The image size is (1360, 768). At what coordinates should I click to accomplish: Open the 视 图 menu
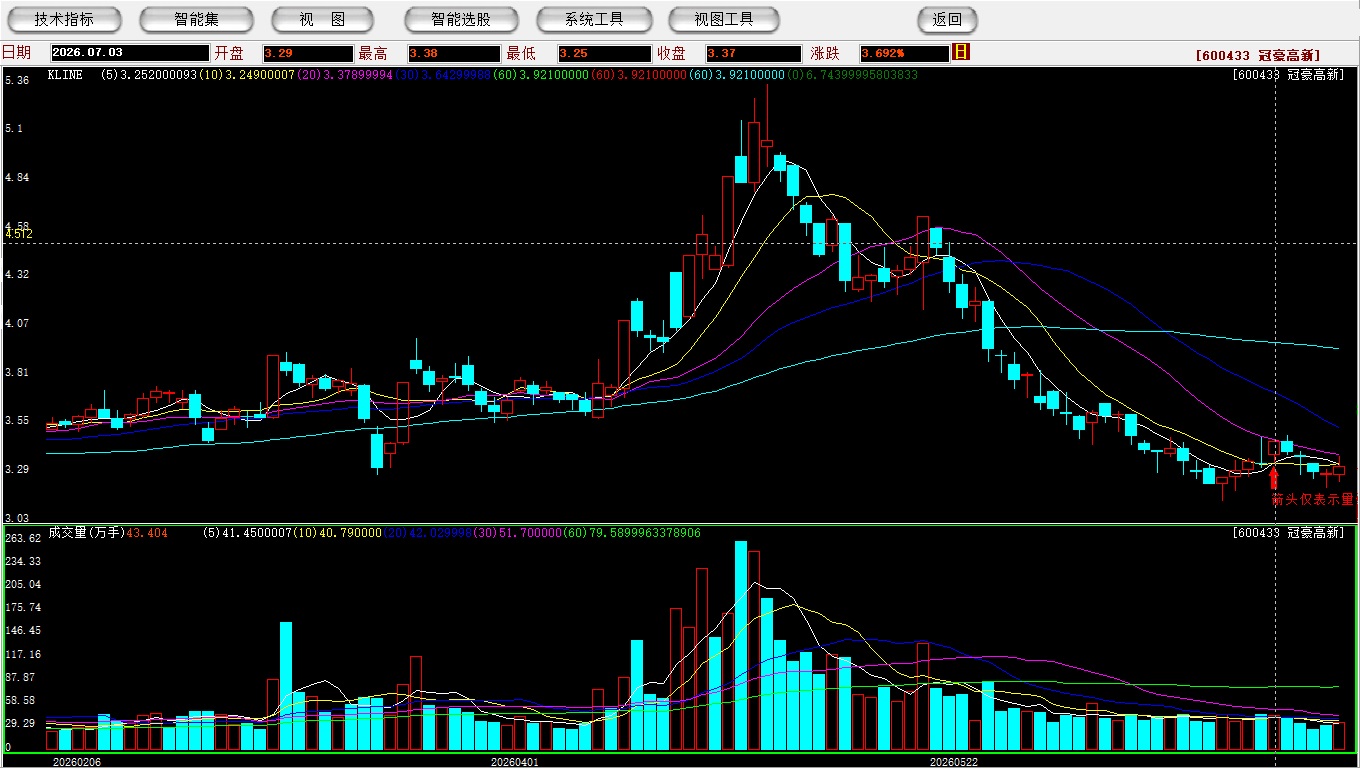pos(322,19)
